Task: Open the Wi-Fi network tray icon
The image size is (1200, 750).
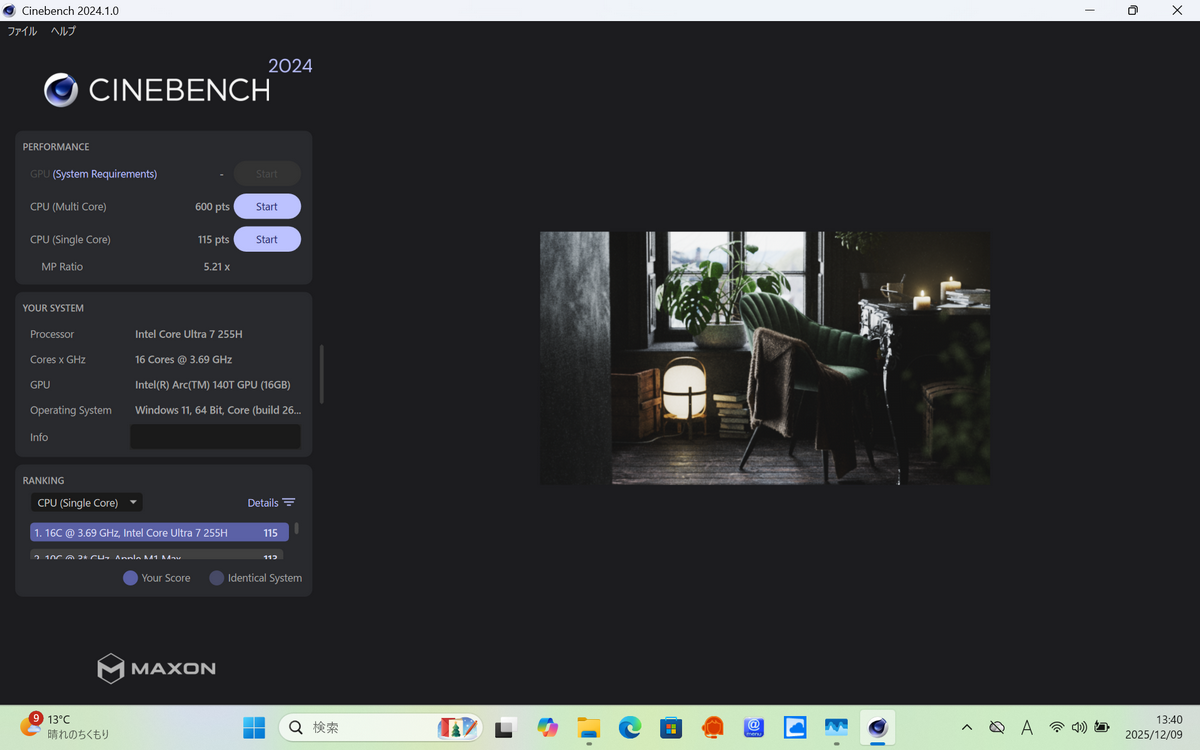Action: 1057,728
